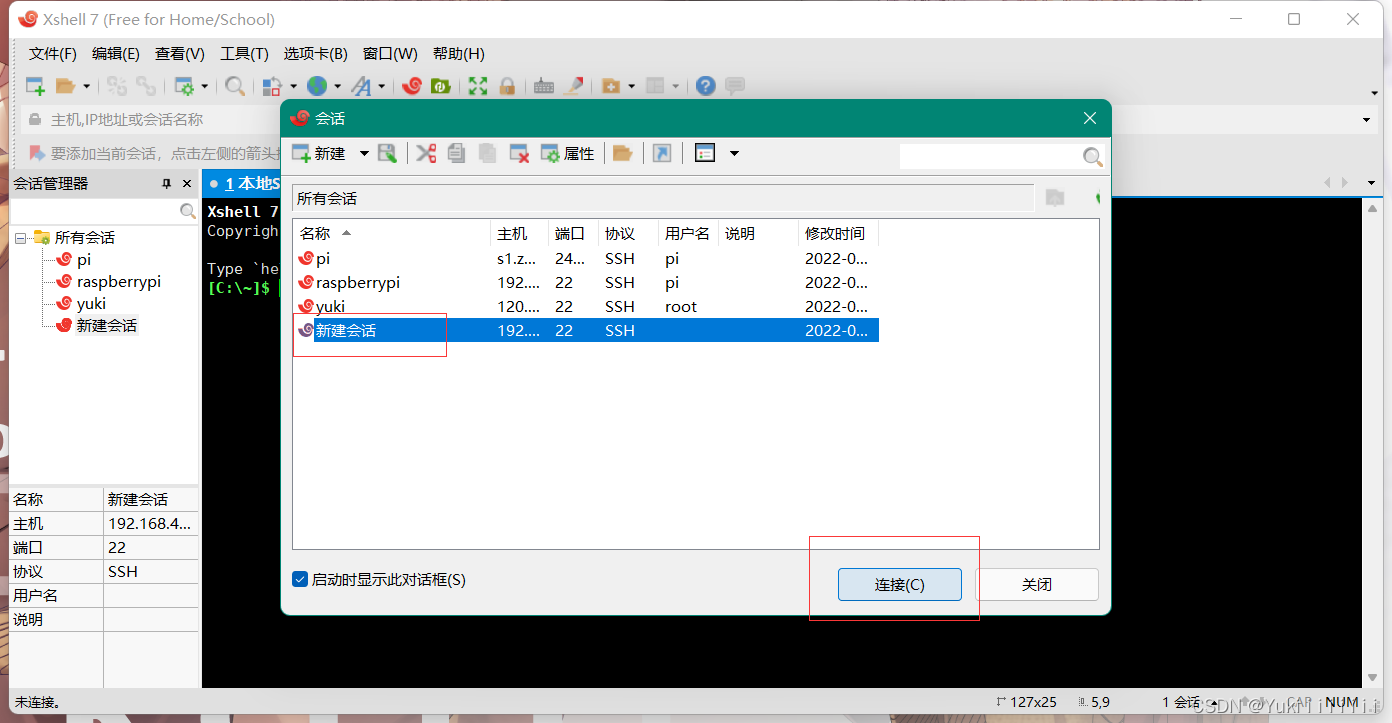1392x723 pixels.
Task: Click the blue shortcut arrow icon in dialog
Action: tap(662, 153)
